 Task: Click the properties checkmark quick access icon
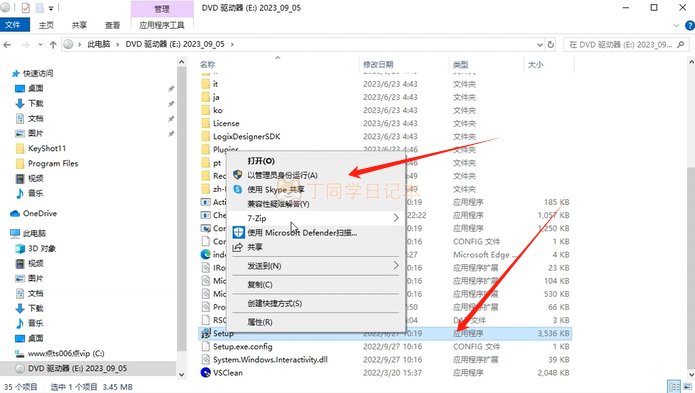coord(25,8)
